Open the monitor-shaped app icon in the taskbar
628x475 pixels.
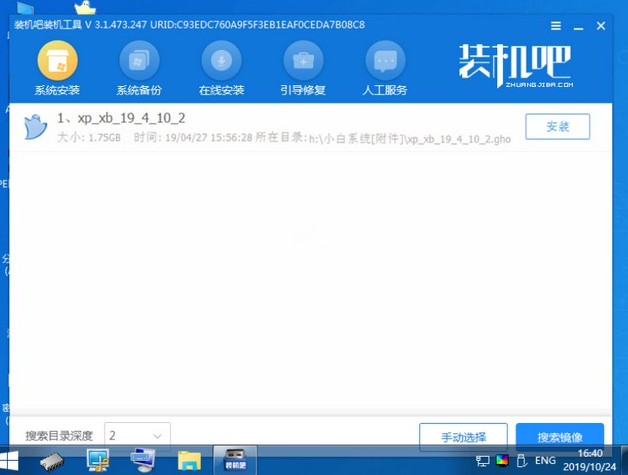tap(99, 460)
